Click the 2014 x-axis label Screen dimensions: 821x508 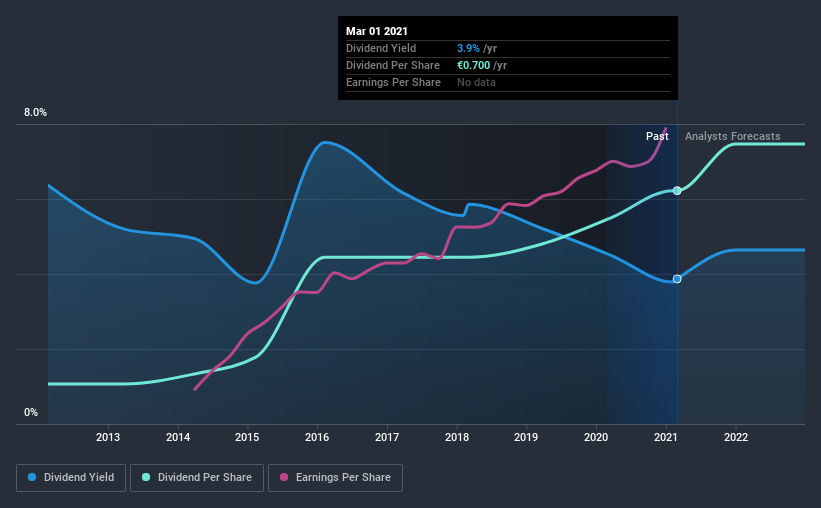pos(178,437)
